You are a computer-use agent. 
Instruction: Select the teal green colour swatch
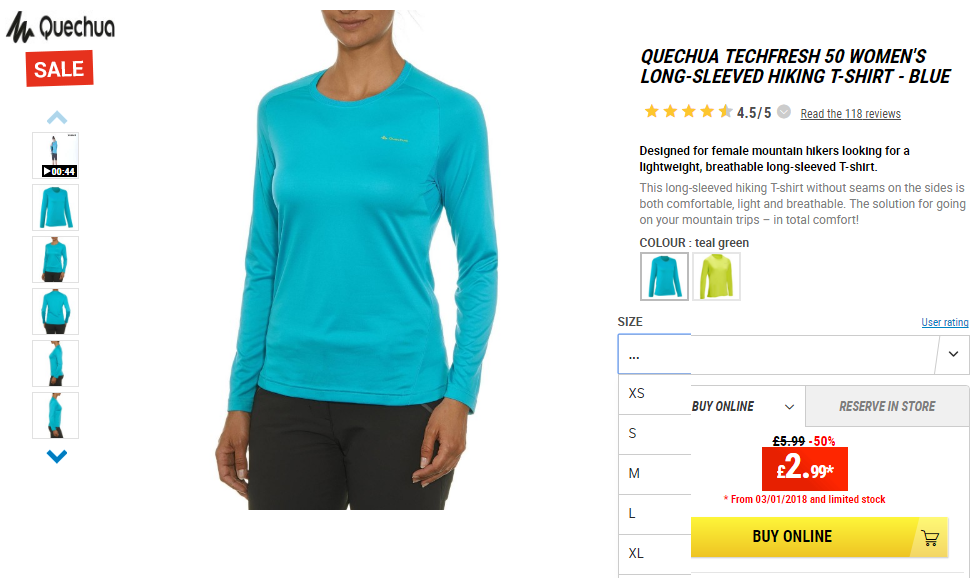tap(664, 276)
